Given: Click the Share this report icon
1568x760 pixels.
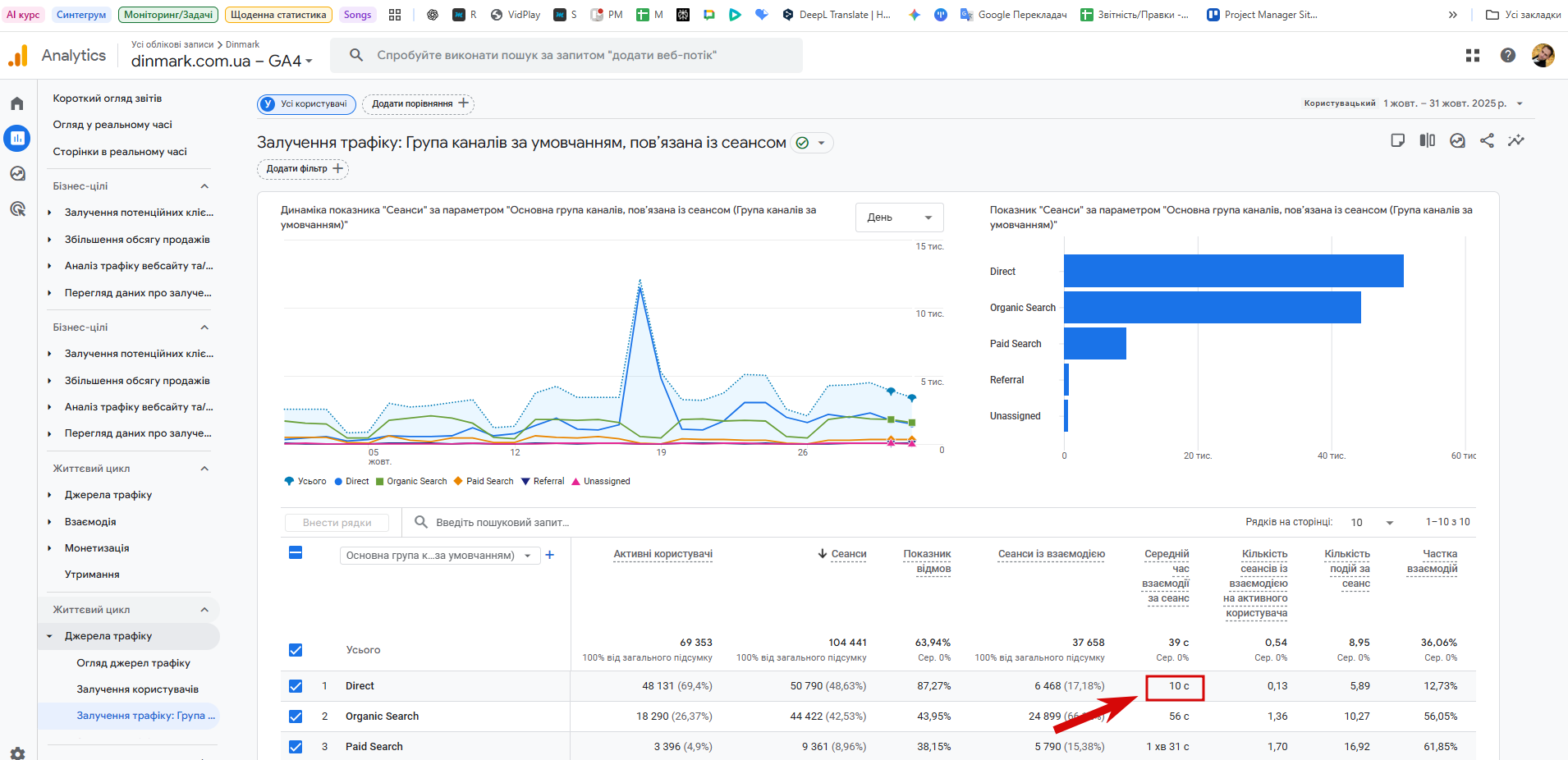Looking at the screenshot, I should 1487,140.
